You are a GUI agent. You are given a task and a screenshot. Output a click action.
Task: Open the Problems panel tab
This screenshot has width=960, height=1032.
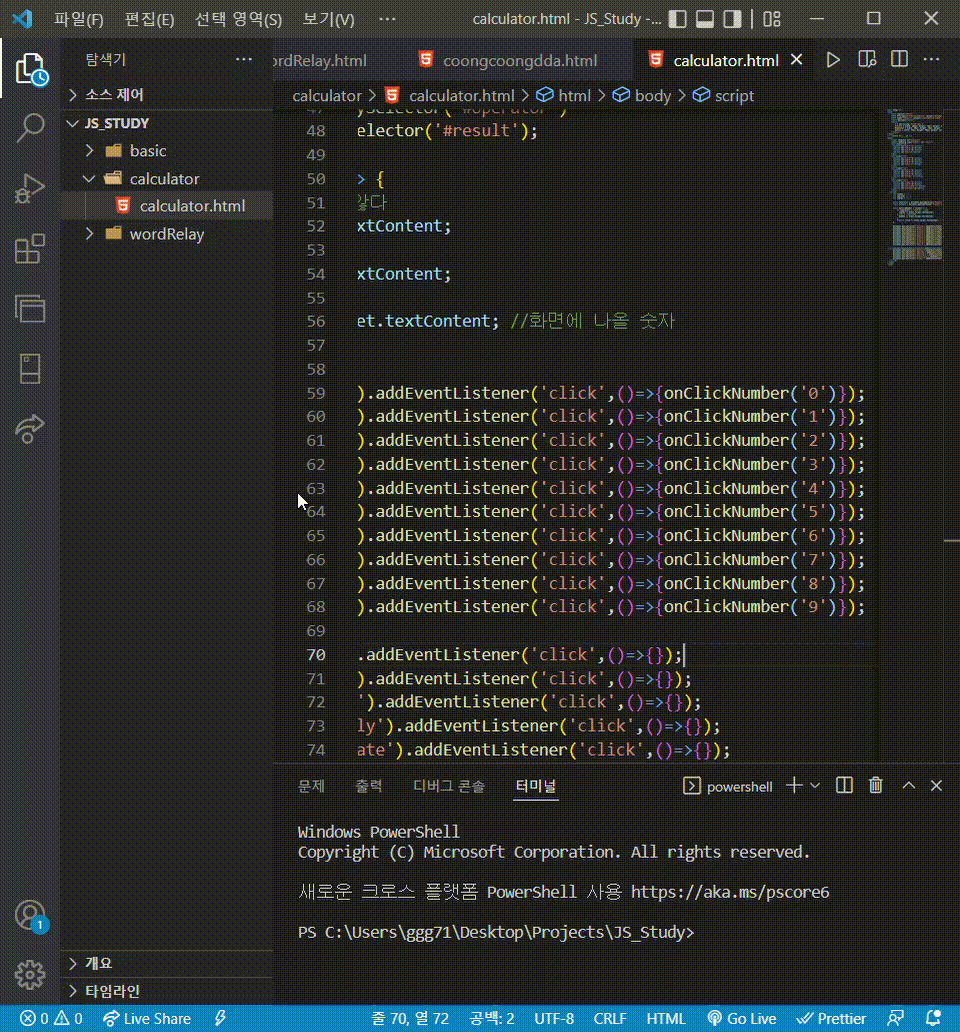pos(311,787)
